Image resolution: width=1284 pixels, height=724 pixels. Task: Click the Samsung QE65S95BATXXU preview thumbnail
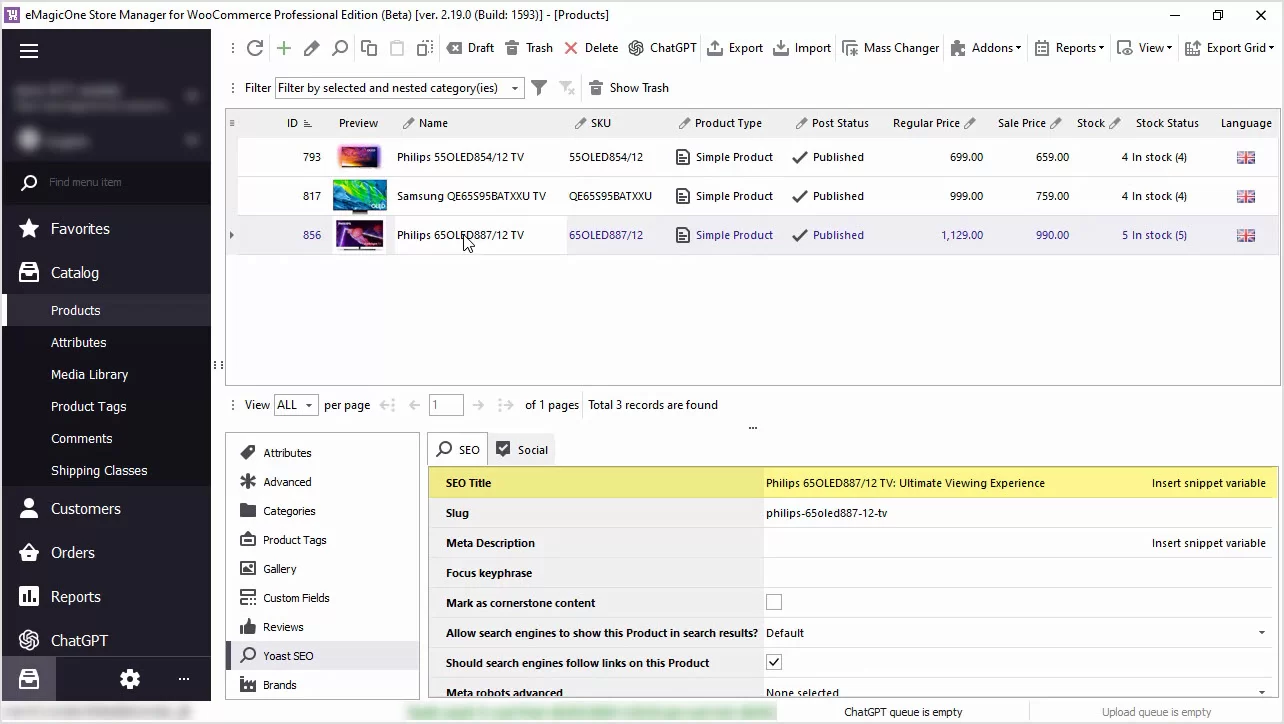click(359, 196)
